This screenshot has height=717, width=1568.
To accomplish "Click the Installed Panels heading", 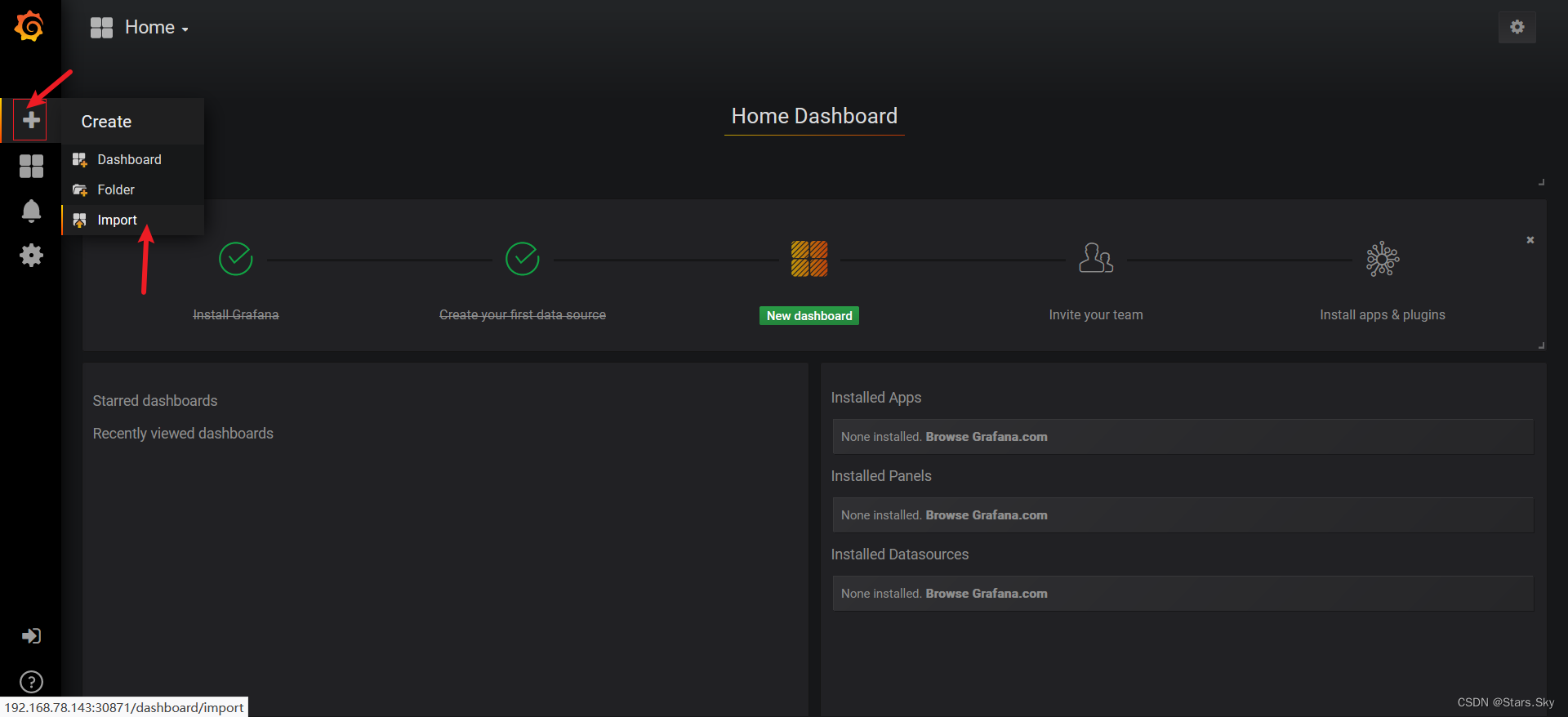I will click(x=881, y=476).
